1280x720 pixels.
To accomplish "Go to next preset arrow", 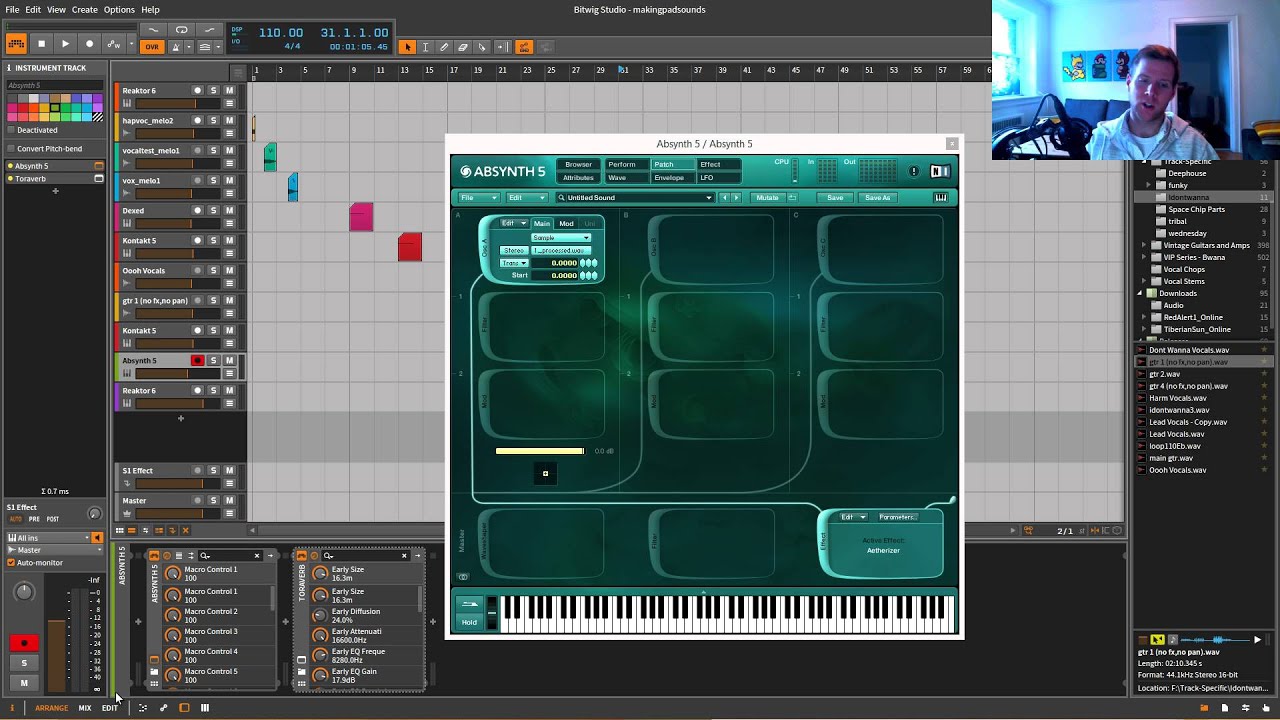I will [737, 198].
